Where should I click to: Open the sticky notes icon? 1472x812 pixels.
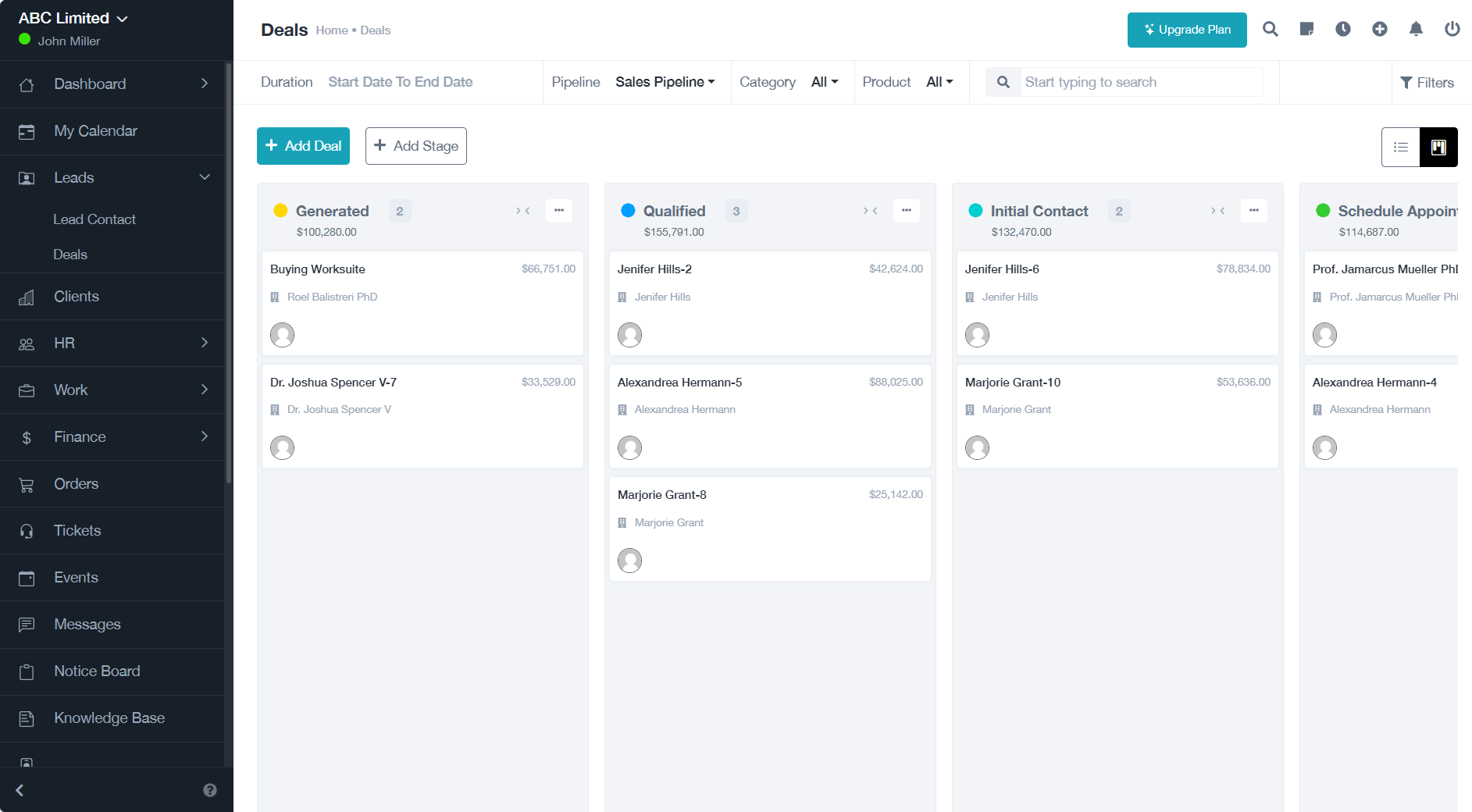1306,30
